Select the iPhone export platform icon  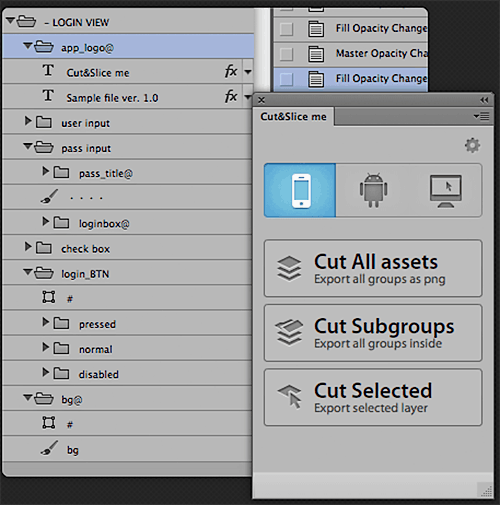pos(300,190)
